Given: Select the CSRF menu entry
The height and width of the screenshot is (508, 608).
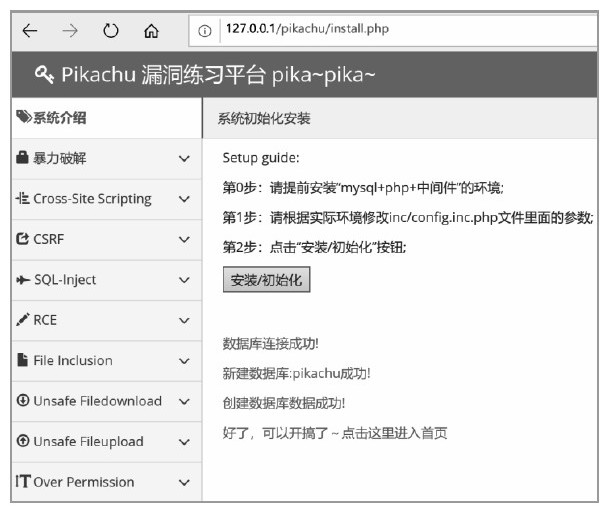Looking at the screenshot, I should click(x=107, y=239).
